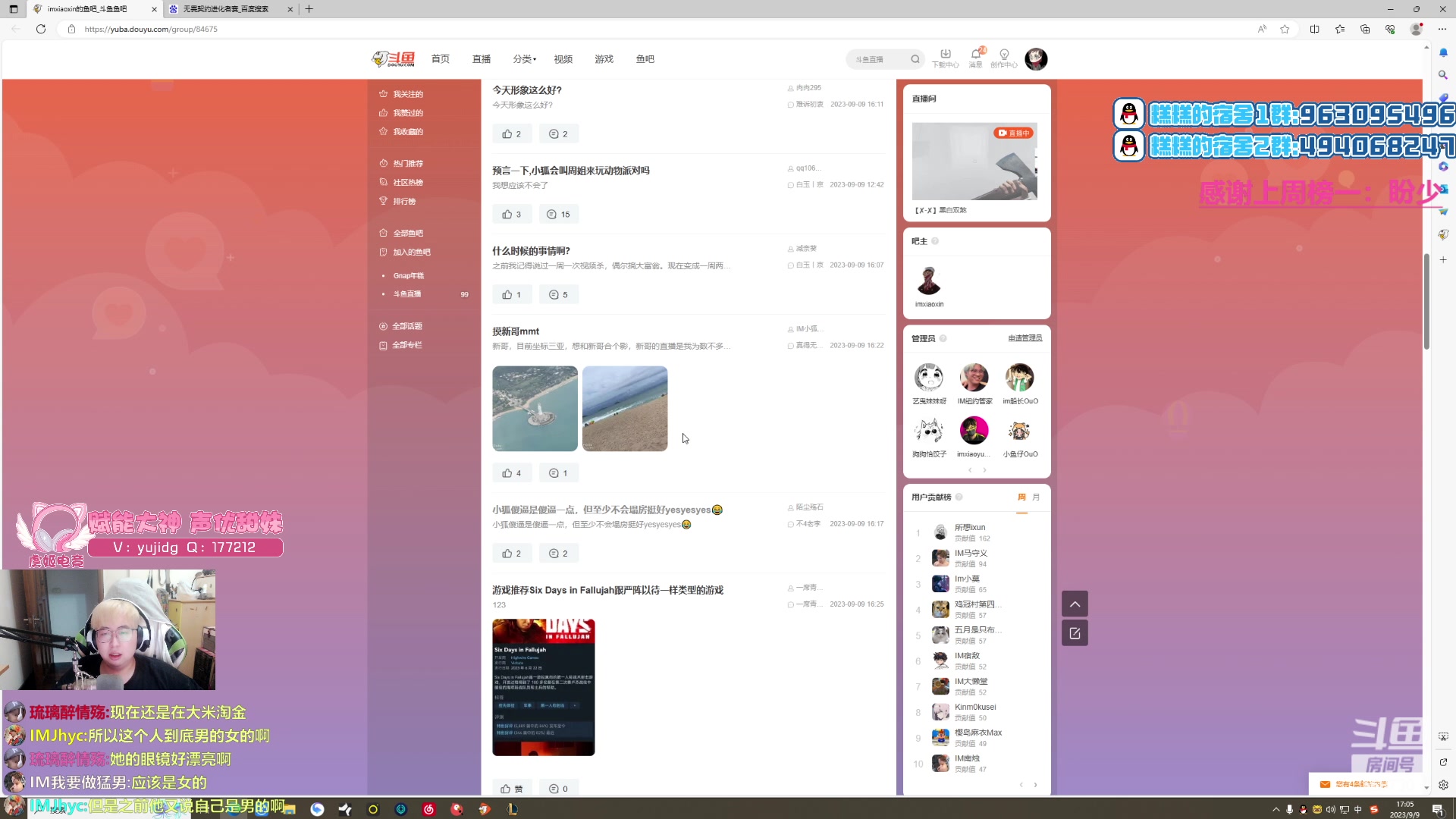Open imxiaoxin 吧主 avatar
The width and height of the screenshot is (1456, 819).
pos(929,281)
